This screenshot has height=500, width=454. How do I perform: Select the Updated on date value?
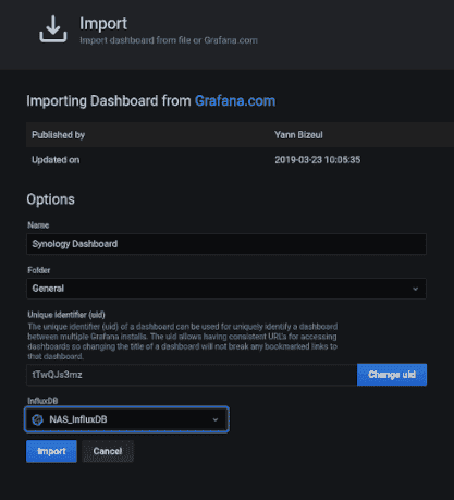click(x=317, y=160)
